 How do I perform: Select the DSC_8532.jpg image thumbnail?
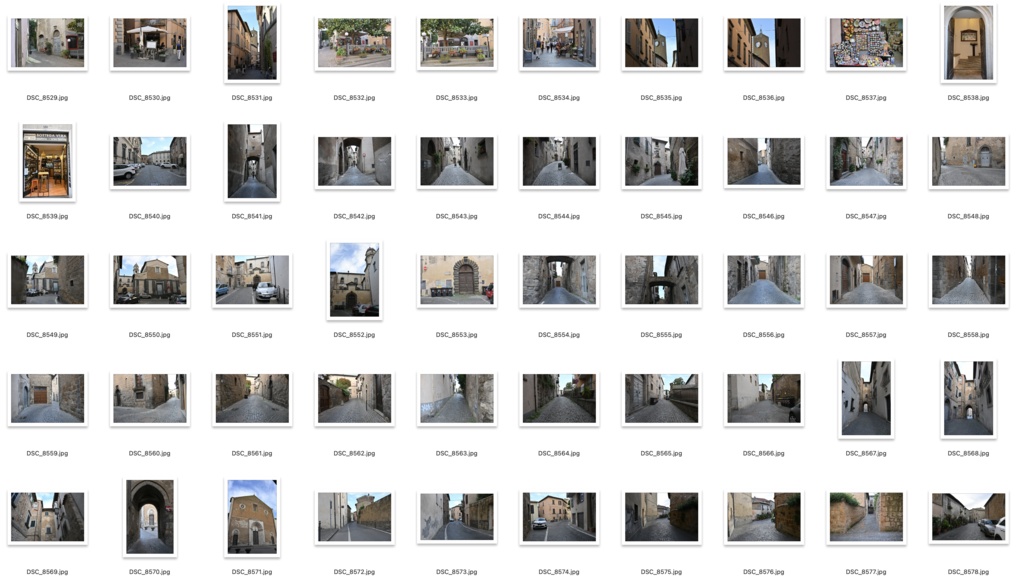coord(355,42)
